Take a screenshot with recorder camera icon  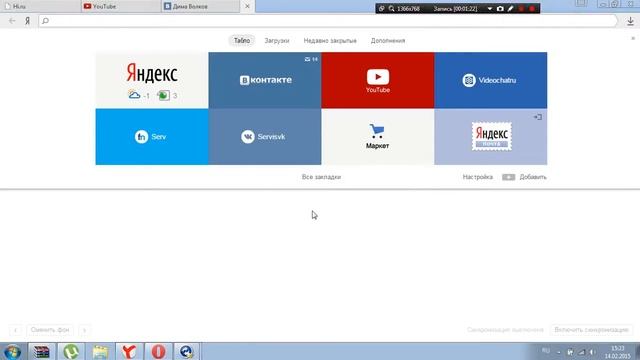pos(500,9)
